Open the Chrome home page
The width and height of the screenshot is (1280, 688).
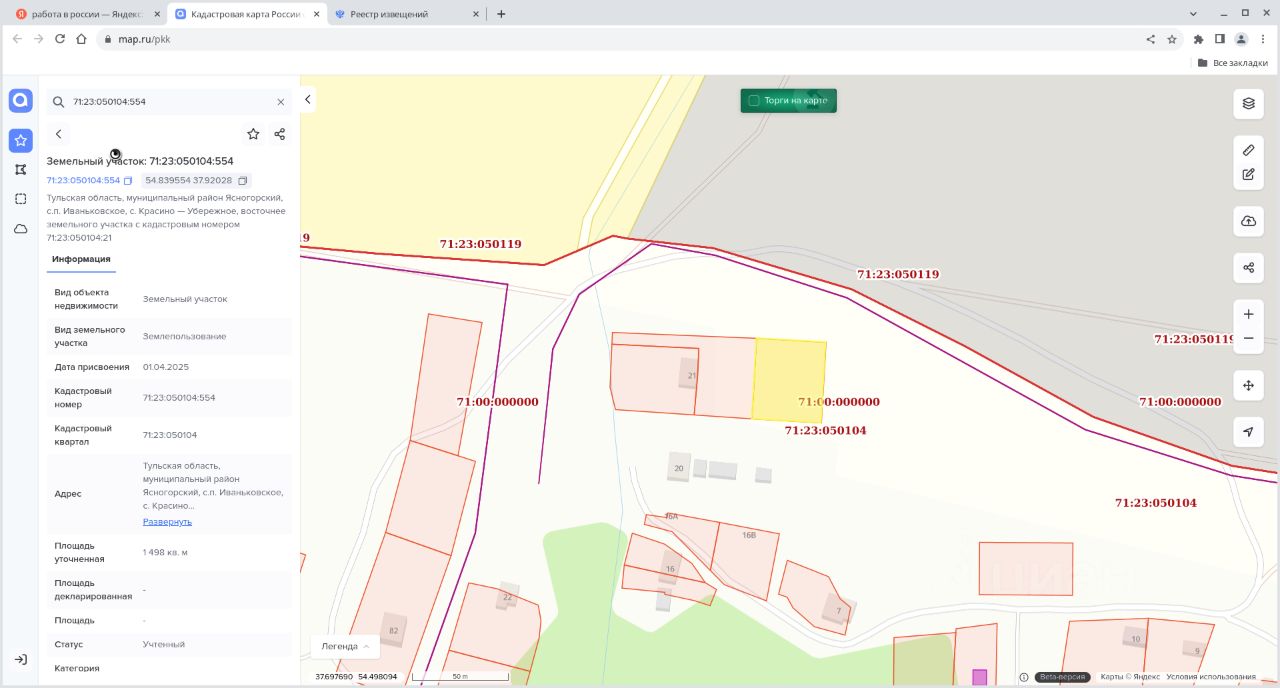tap(82, 39)
